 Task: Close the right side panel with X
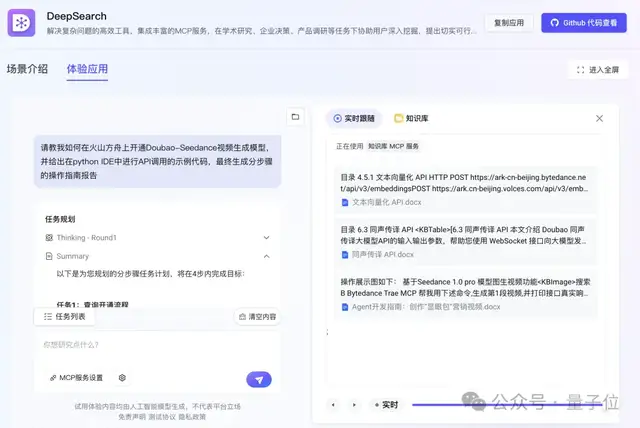tap(599, 118)
